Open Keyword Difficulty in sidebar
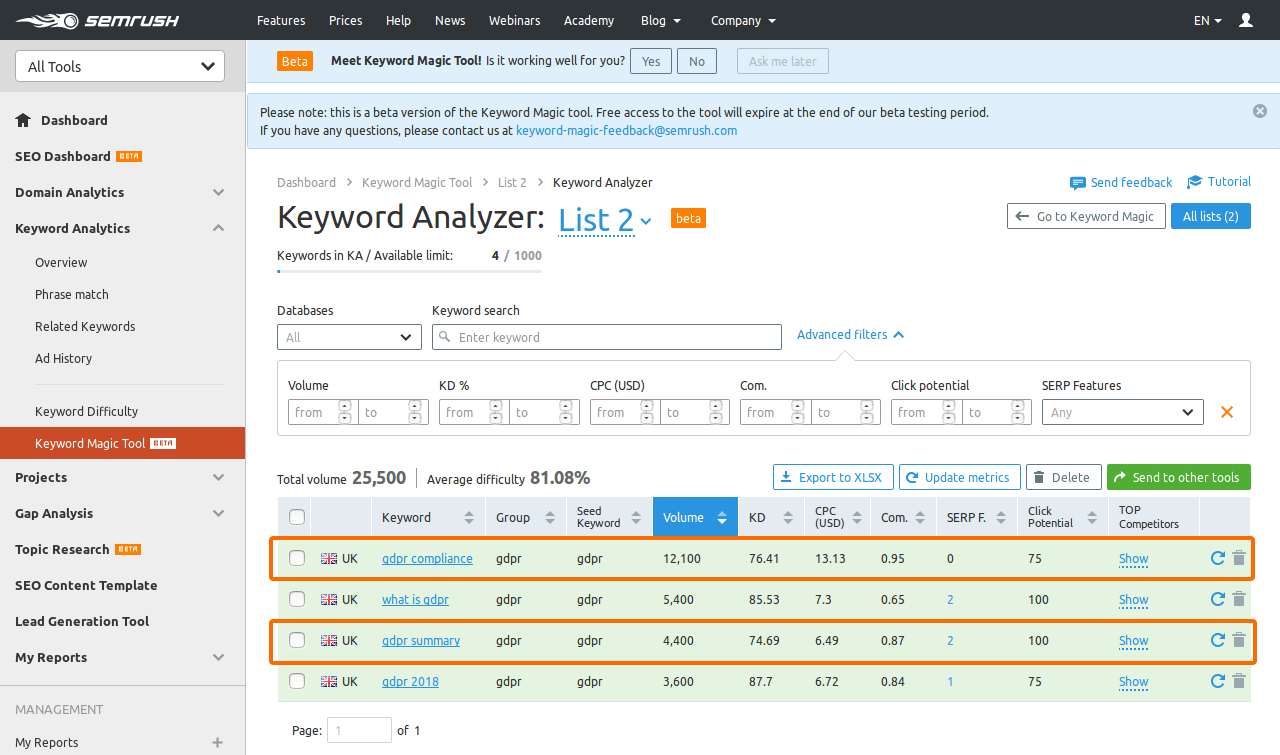Viewport: 1280px width, 755px height. tap(86, 411)
